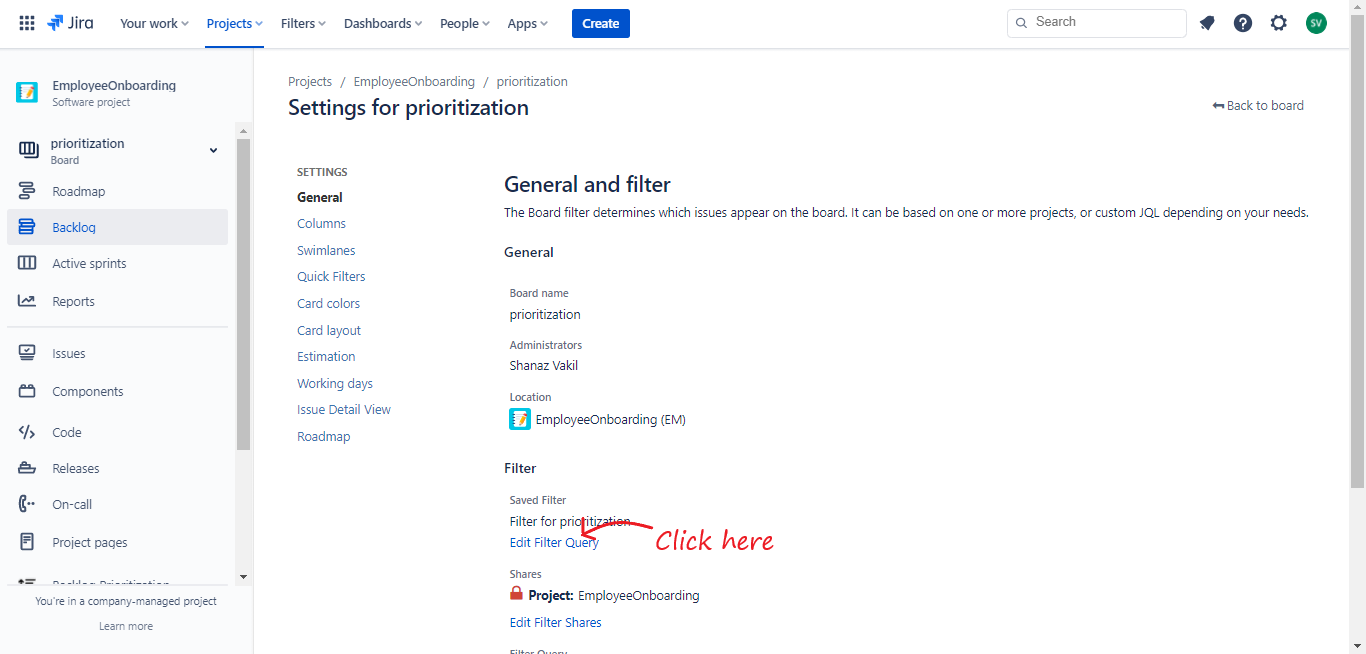Expand the prioritization board switcher chevron
Image resolution: width=1366 pixels, height=654 pixels.
(x=213, y=150)
